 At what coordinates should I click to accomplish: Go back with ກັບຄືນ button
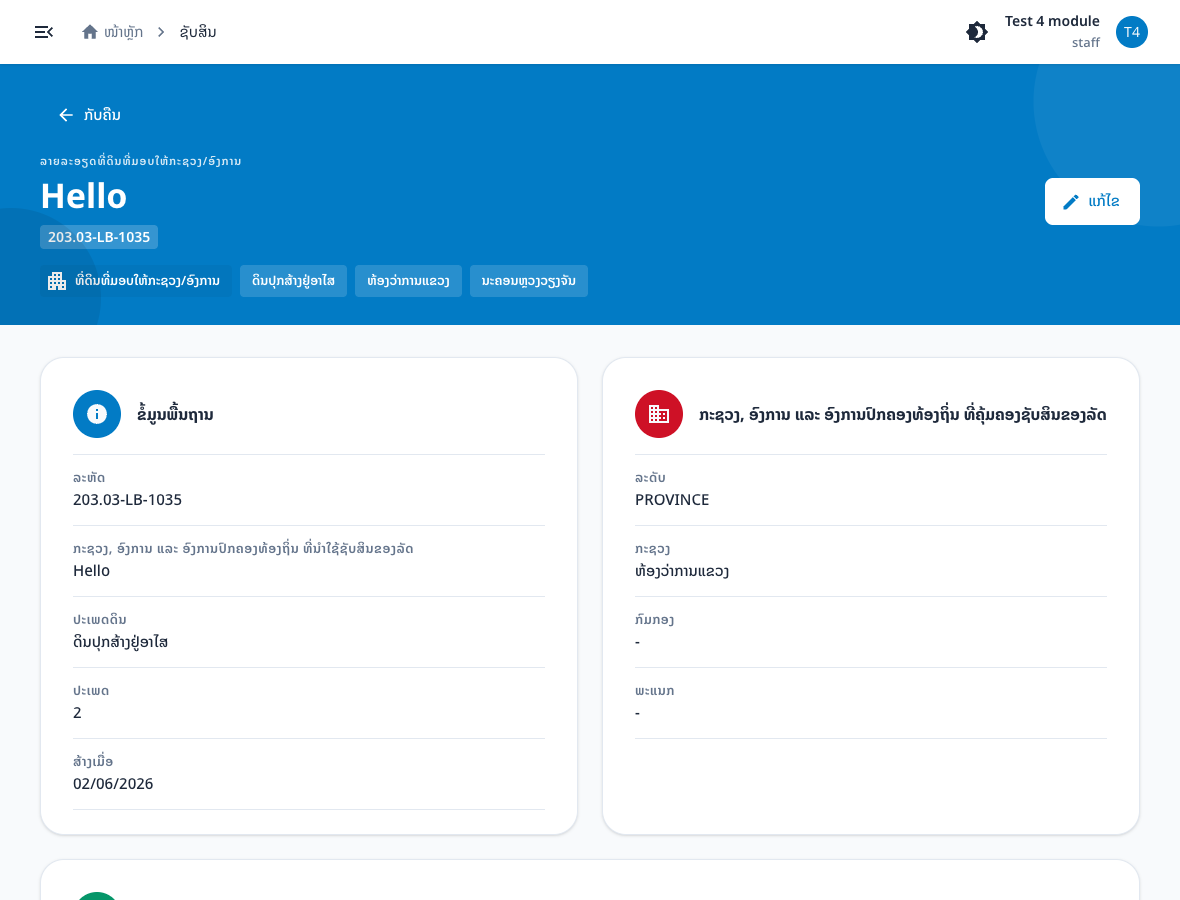pyautogui.click(x=90, y=114)
